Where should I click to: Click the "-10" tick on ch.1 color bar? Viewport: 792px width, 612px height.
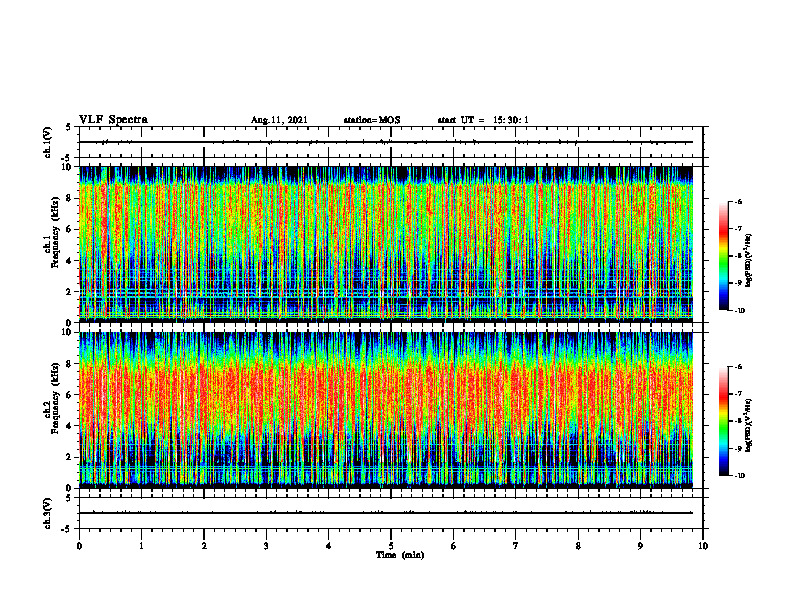click(x=739, y=311)
